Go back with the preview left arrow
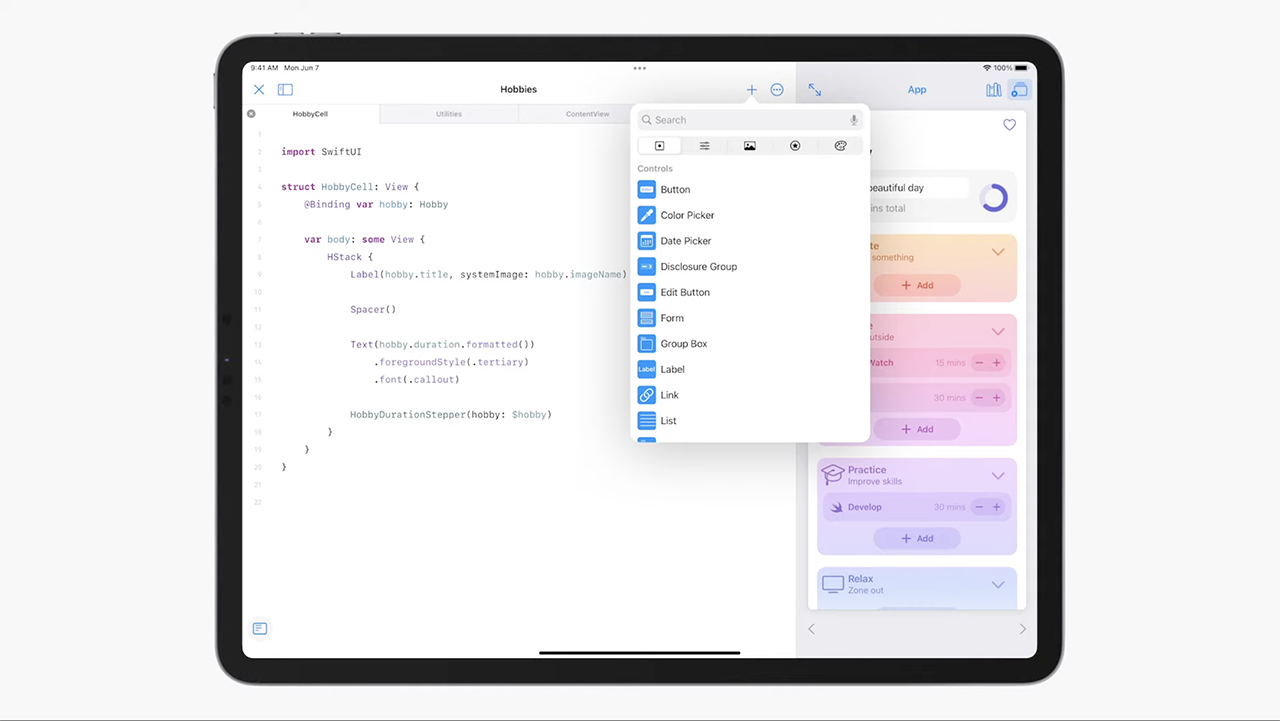 [x=812, y=629]
